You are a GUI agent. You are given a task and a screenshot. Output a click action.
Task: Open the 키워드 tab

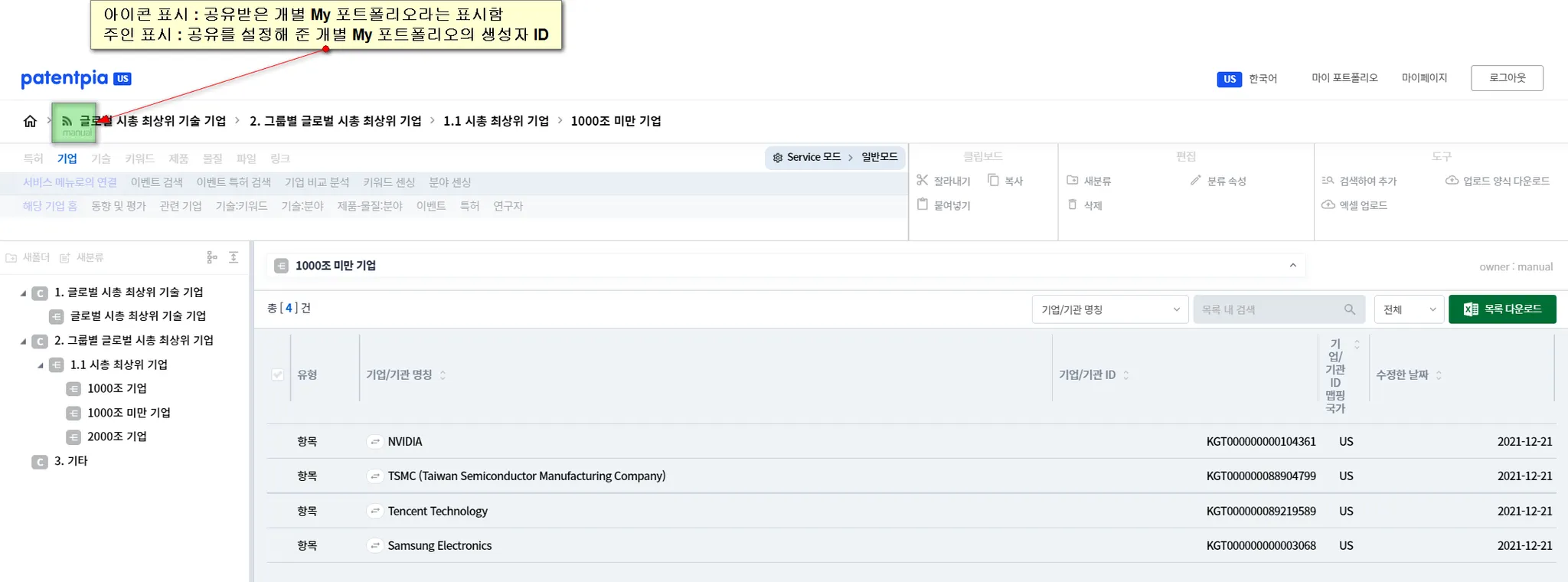coord(140,159)
